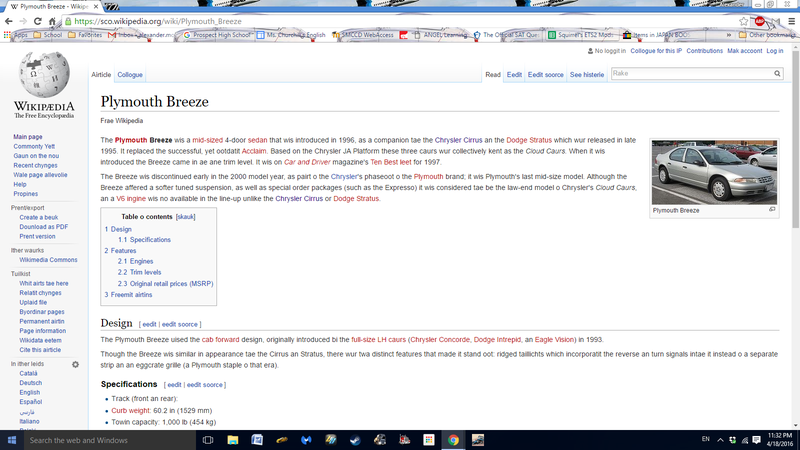Expand the hidden bookmarks overflow chevron
Image resolution: width=800 pixels, height=450 pixels.
pos(729,35)
